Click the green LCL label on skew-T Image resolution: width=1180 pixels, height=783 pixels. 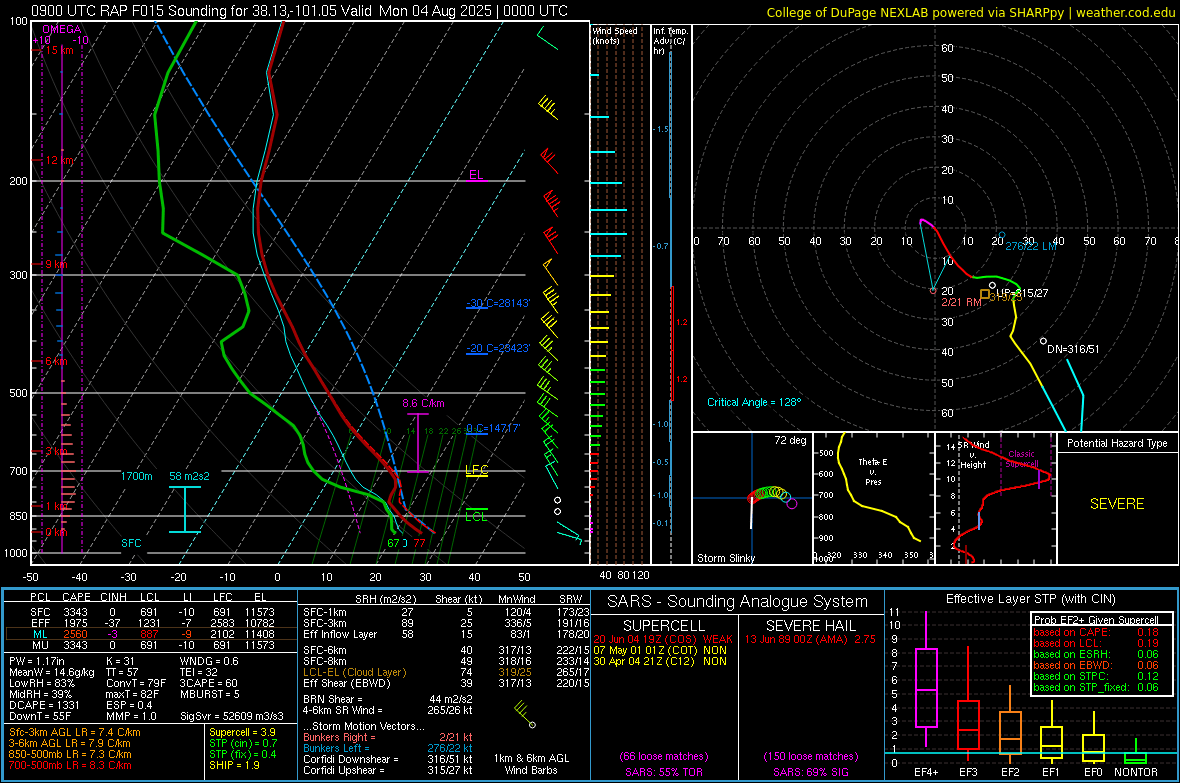(x=476, y=516)
